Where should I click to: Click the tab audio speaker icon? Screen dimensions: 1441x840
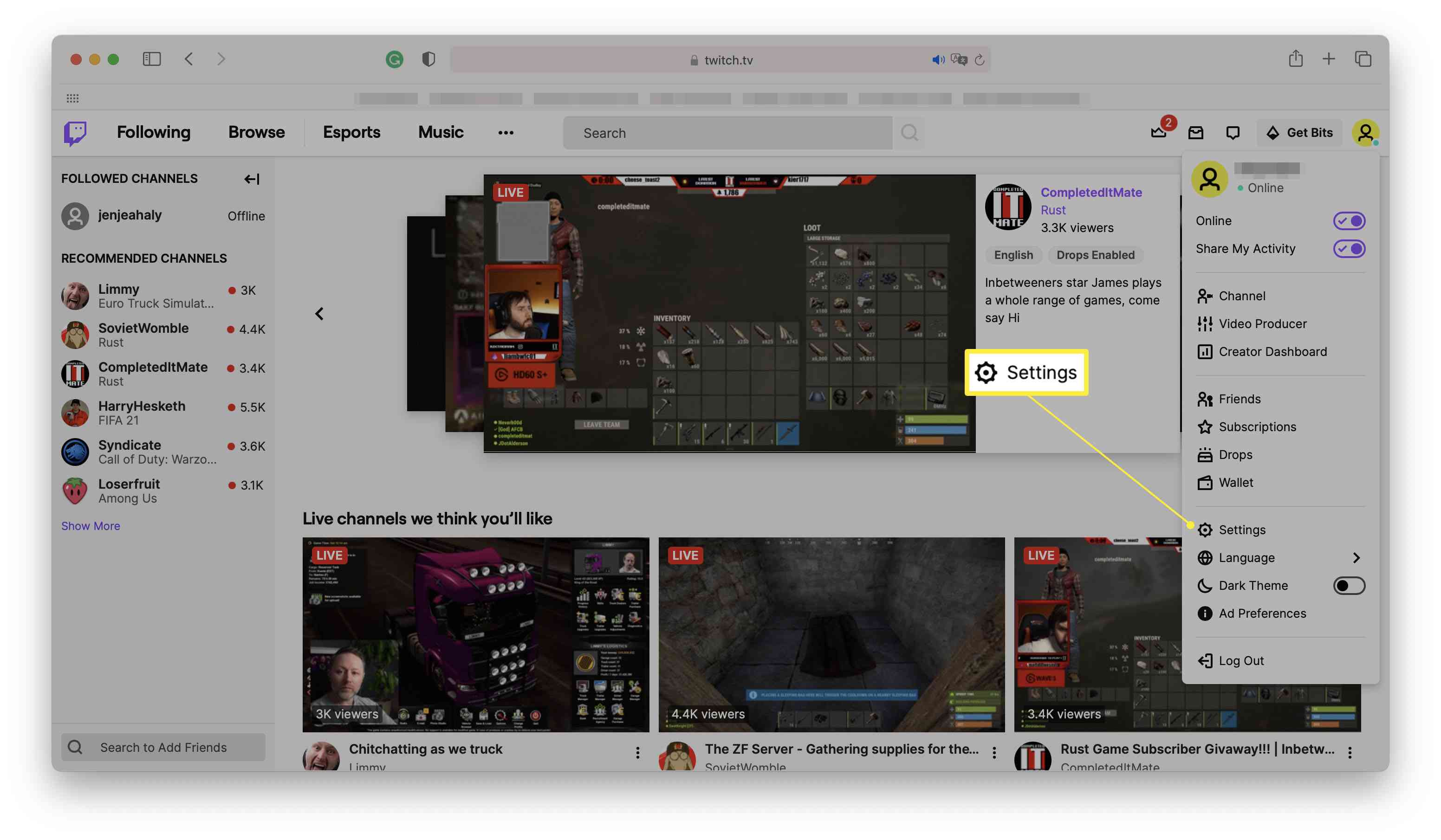[x=938, y=59]
